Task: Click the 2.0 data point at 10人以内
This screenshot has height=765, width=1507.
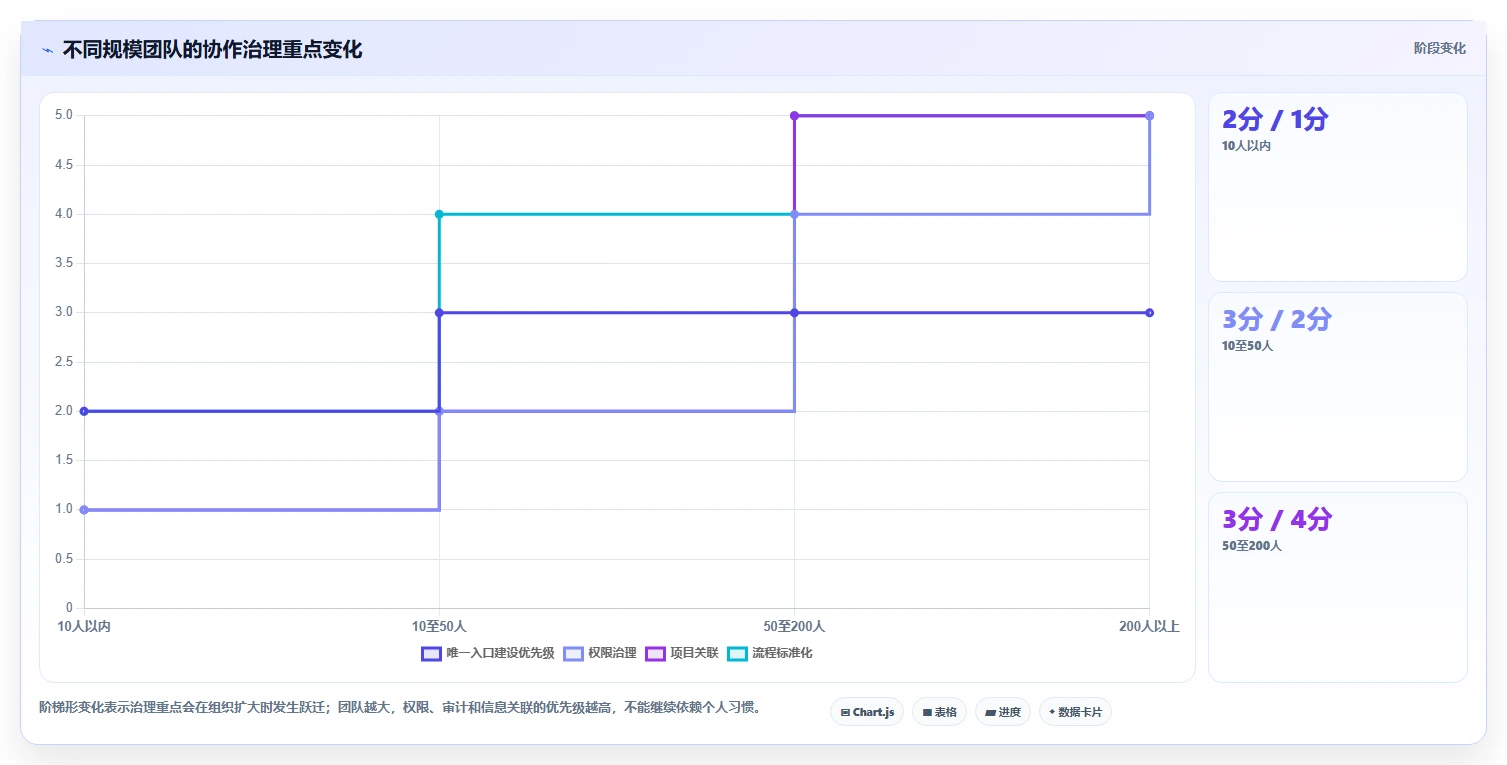Action: coord(84,411)
